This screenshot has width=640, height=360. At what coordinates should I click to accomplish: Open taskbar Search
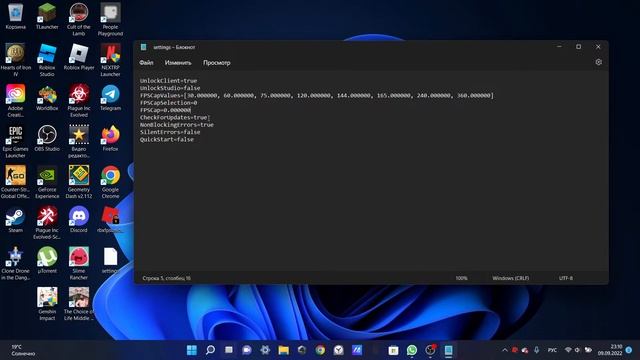(x=210, y=350)
